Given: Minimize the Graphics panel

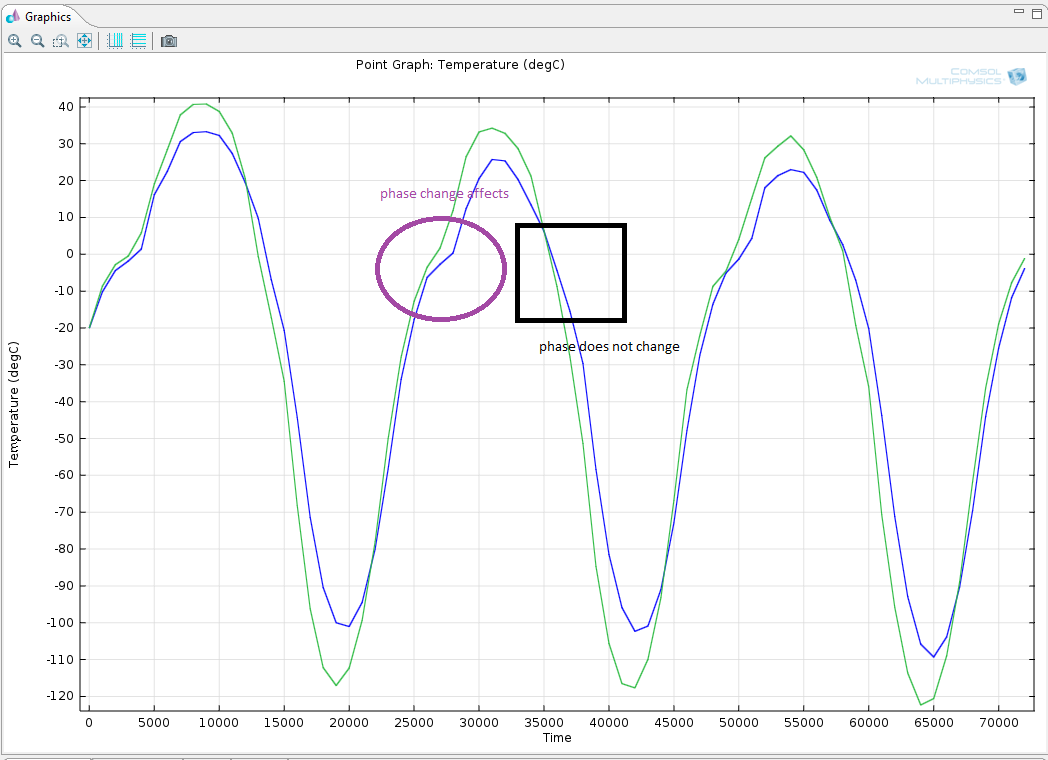Looking at the screenshot, I should (1019, 12).
